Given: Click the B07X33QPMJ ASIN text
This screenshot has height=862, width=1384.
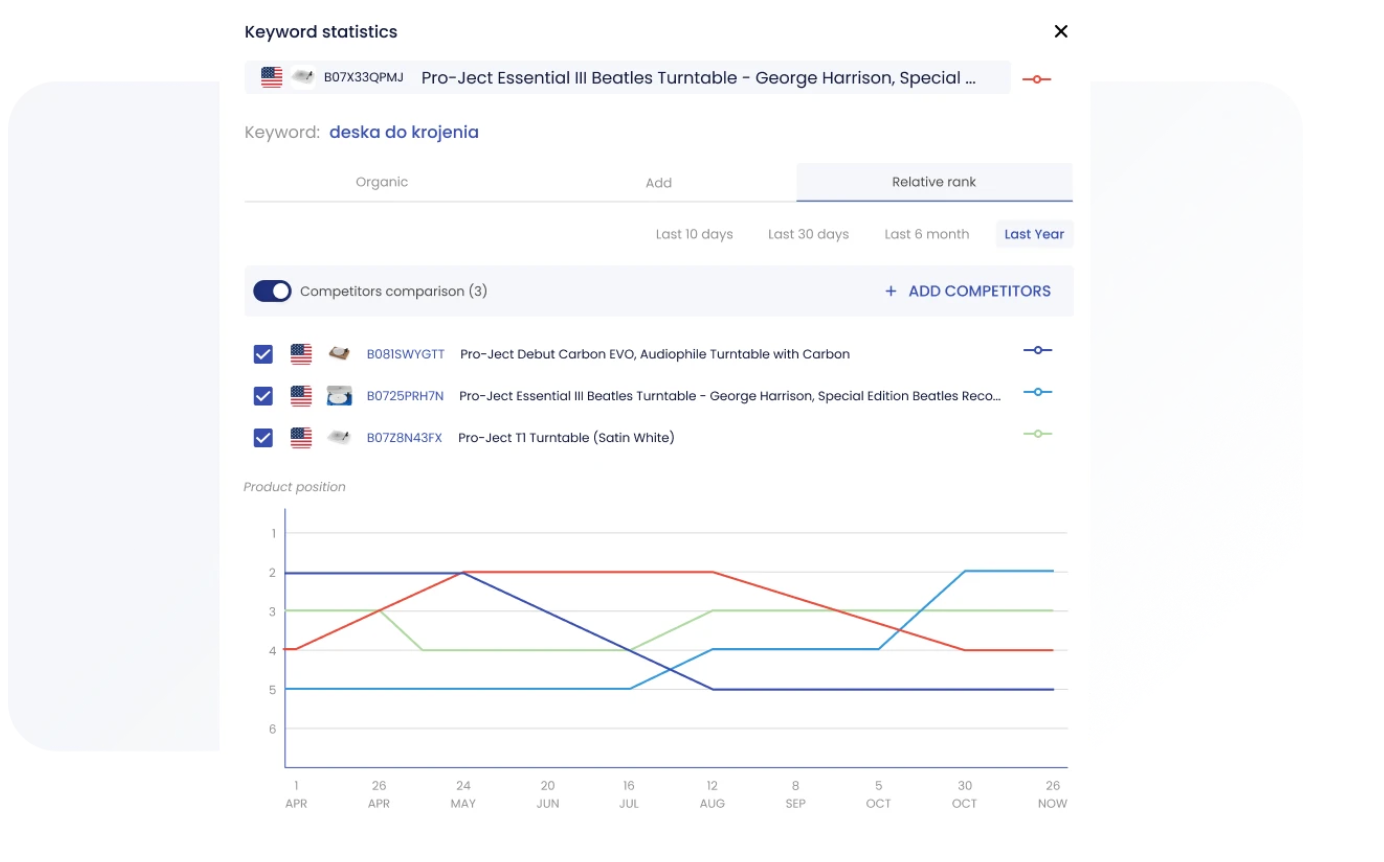Looking at the screenshot, I should 364,77.
